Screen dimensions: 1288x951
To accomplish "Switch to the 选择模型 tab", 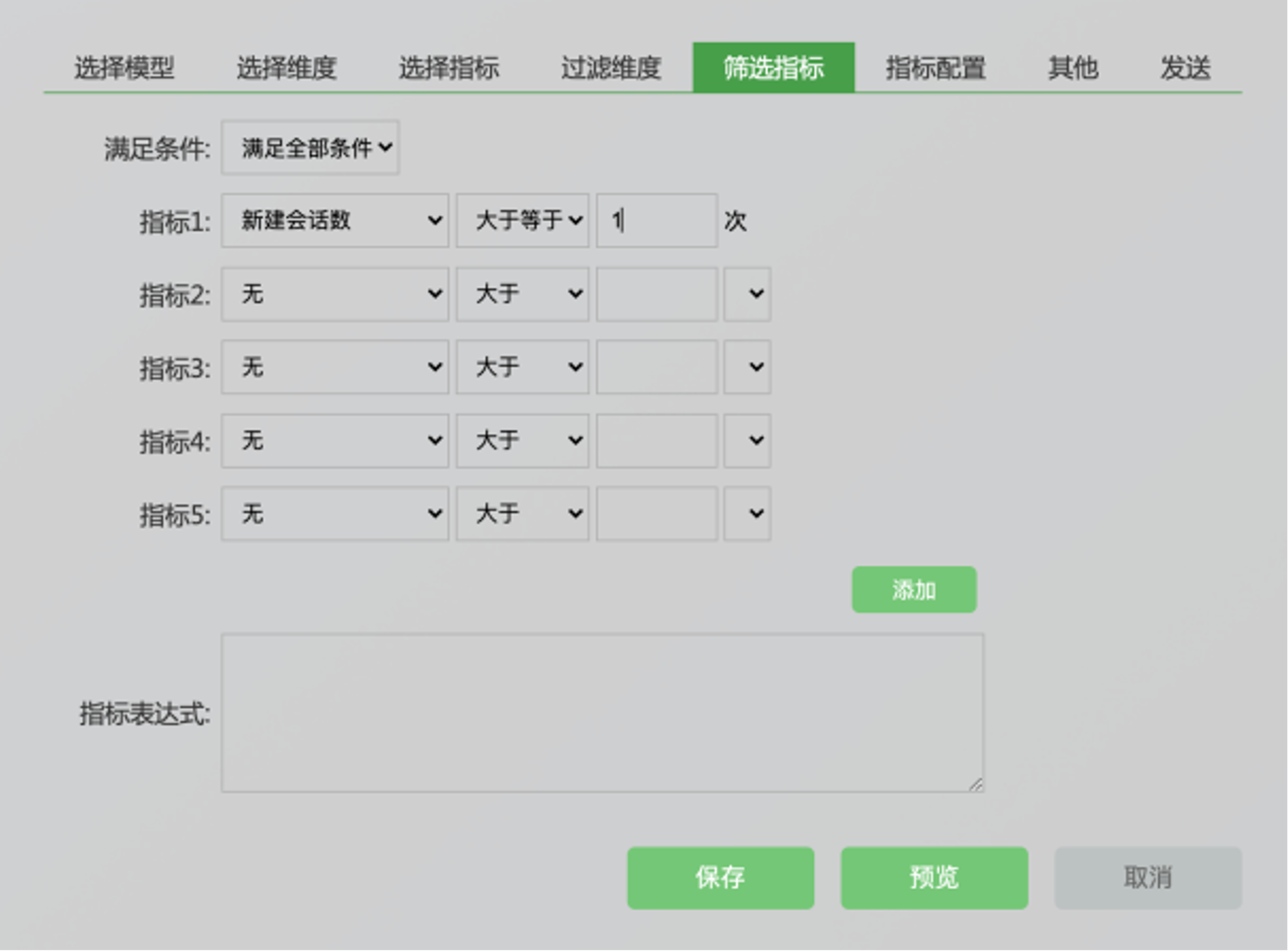I will pos(124,68).
